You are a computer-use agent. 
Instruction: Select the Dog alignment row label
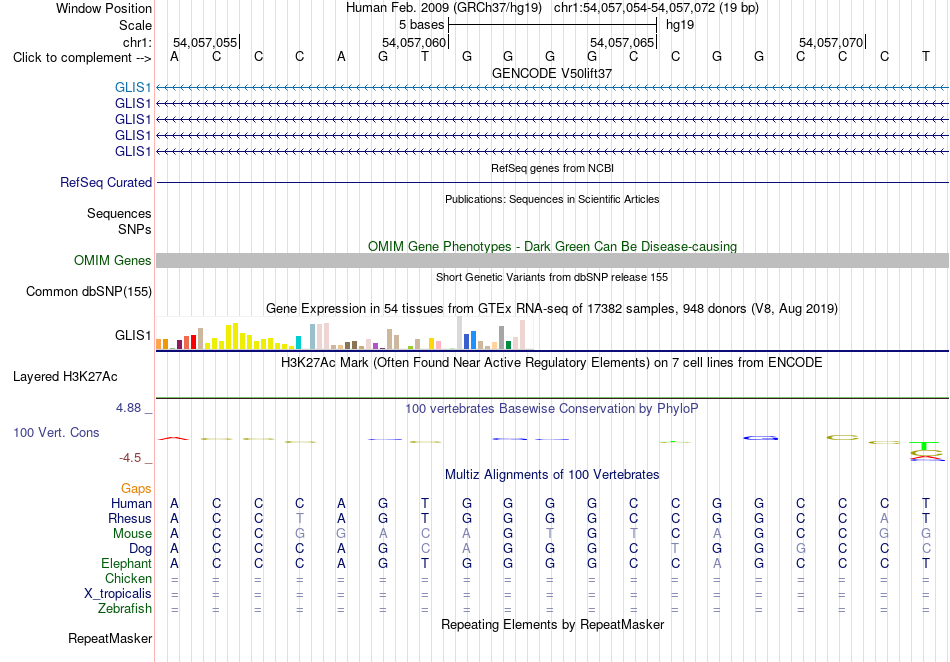pyautogui.click(x=140, y=549)
